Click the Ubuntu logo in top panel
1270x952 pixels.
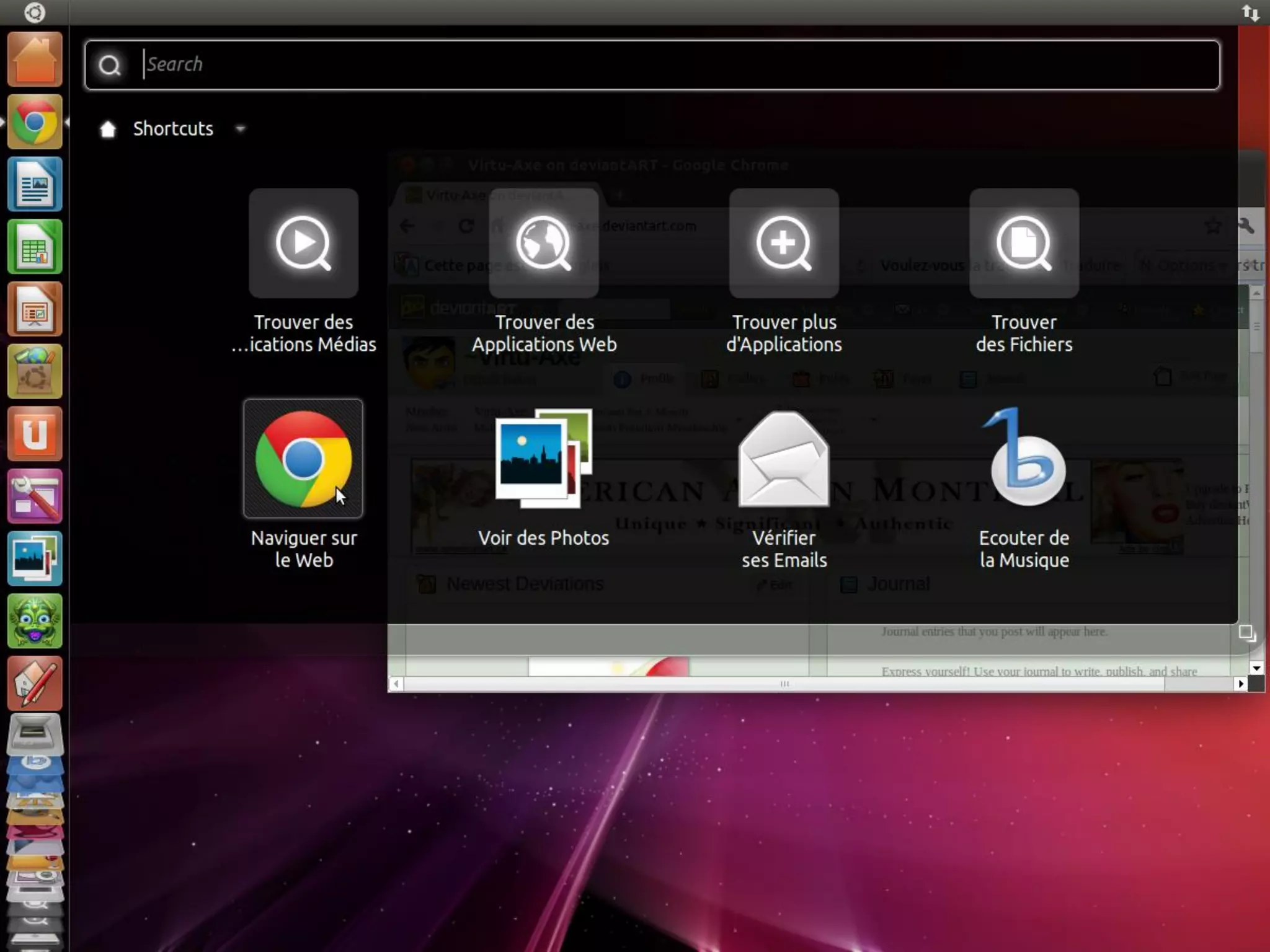(35, 12)
